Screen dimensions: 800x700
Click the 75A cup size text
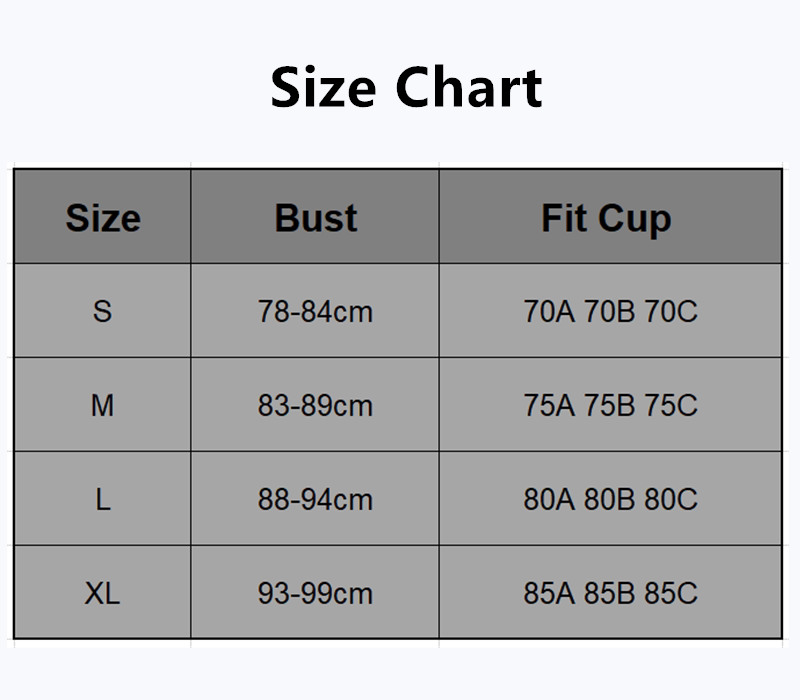pos(549,405)
